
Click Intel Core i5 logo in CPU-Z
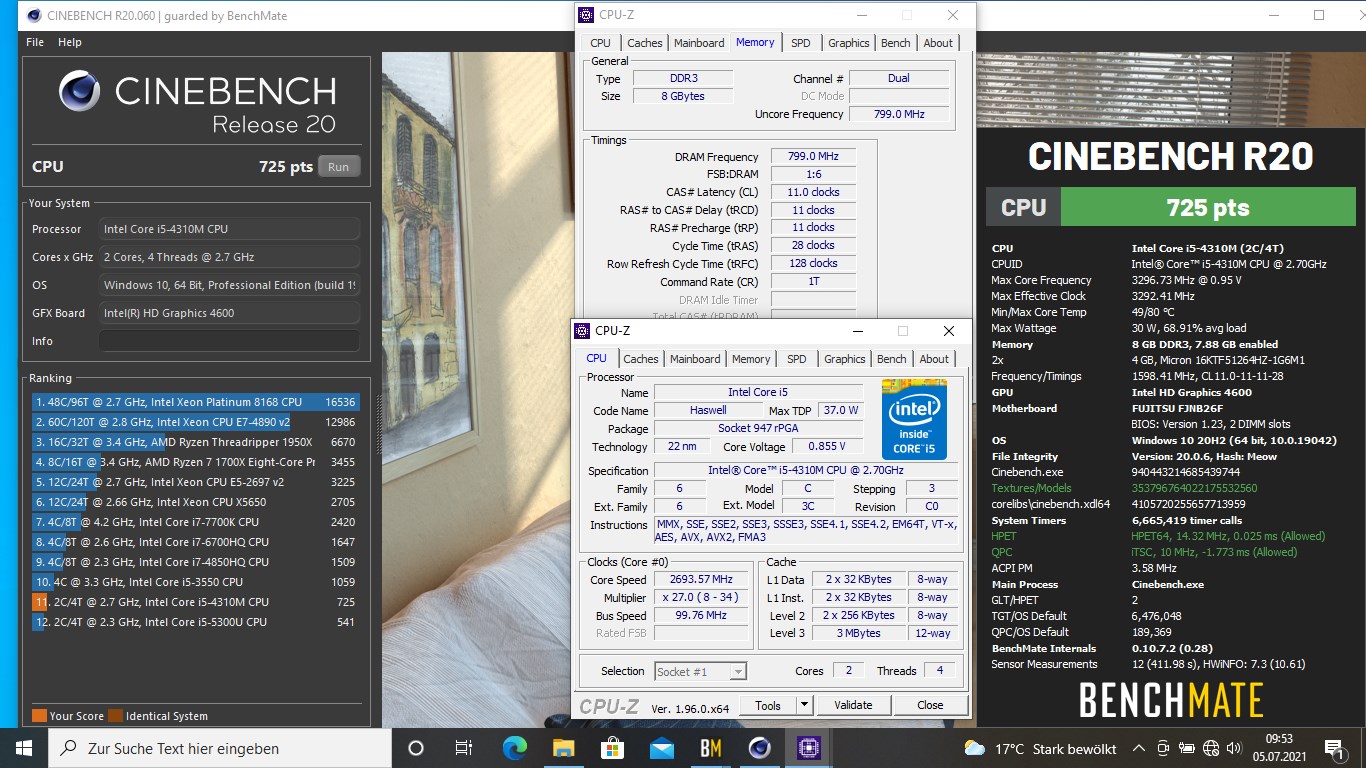point(914,419)
